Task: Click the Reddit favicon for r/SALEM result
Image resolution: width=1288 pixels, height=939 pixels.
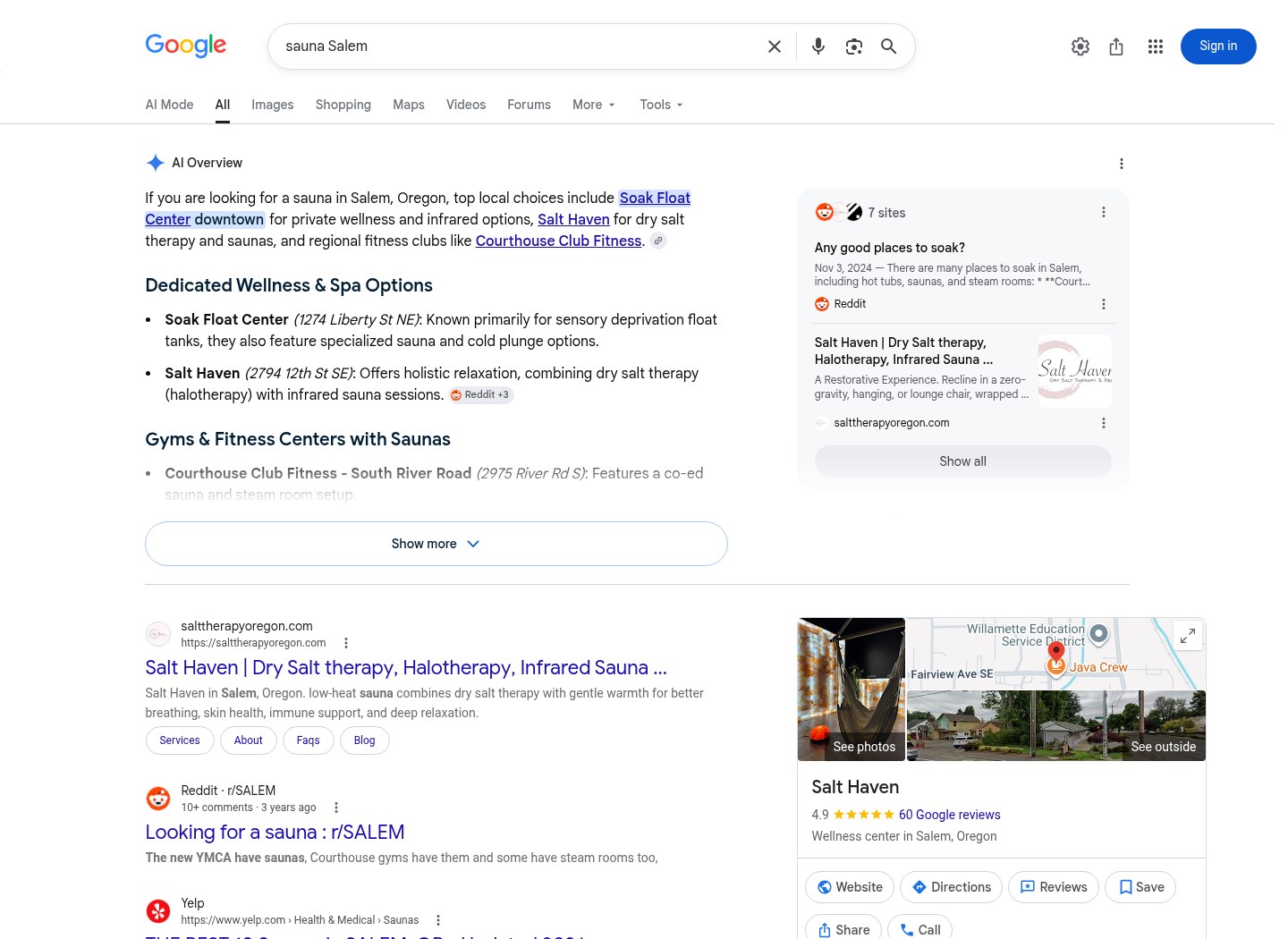Action: point(158,799)
